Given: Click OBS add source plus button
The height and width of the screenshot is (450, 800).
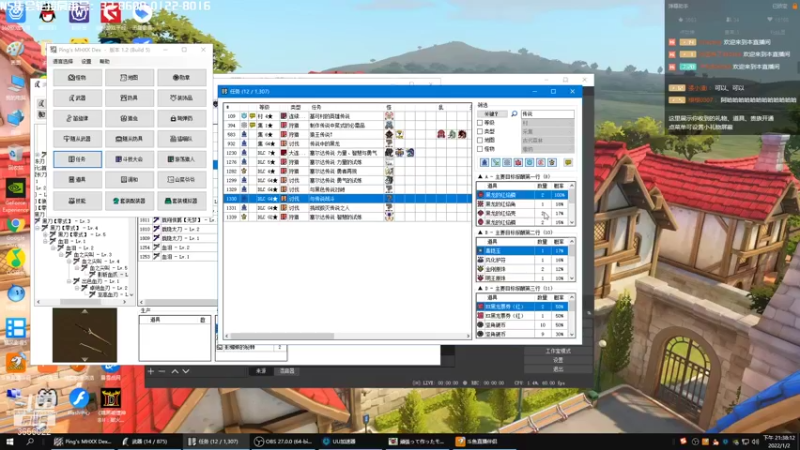Looking at the screenshot, I should pyautogui.click(x=151, y=371).
